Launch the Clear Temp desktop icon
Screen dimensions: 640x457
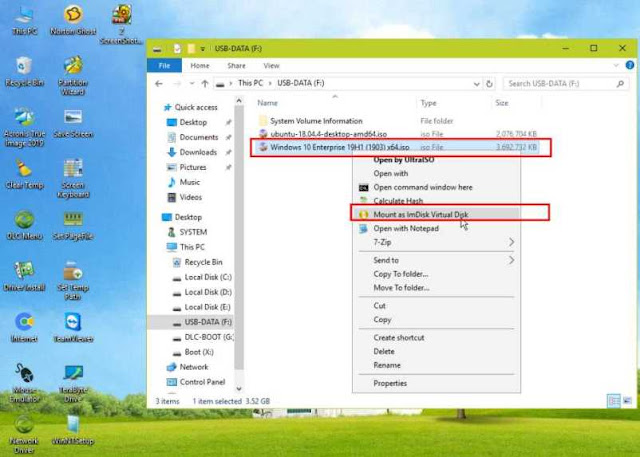(x=24, y=175)
